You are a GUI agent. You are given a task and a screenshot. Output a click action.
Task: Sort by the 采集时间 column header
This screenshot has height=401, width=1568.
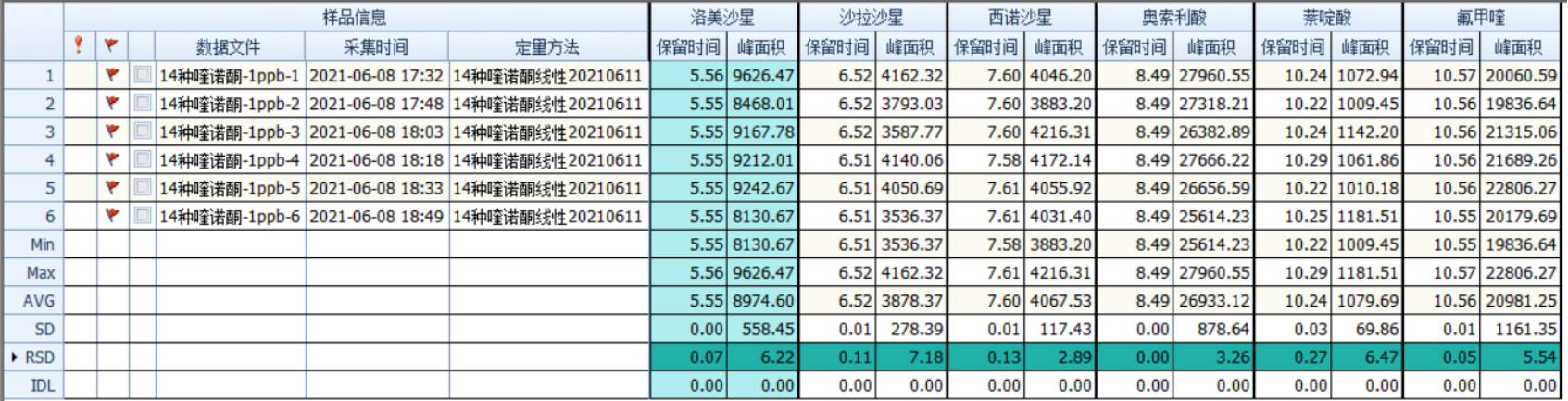tap(376, 46)
